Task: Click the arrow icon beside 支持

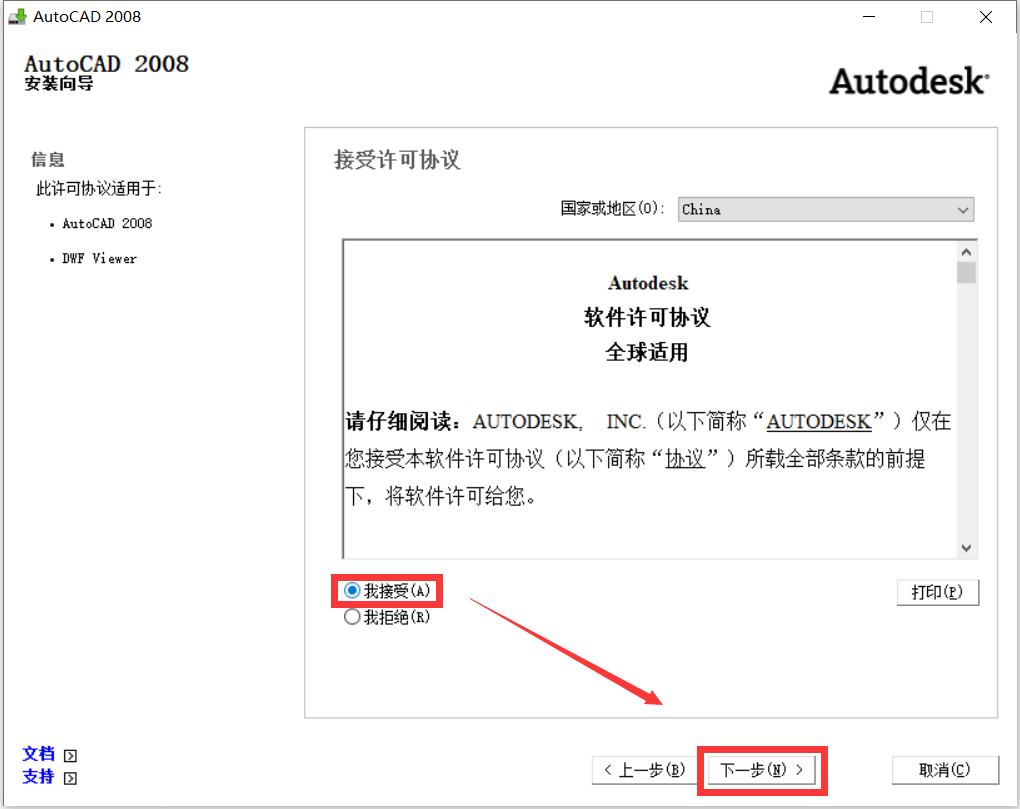Action: coord(70,778)
